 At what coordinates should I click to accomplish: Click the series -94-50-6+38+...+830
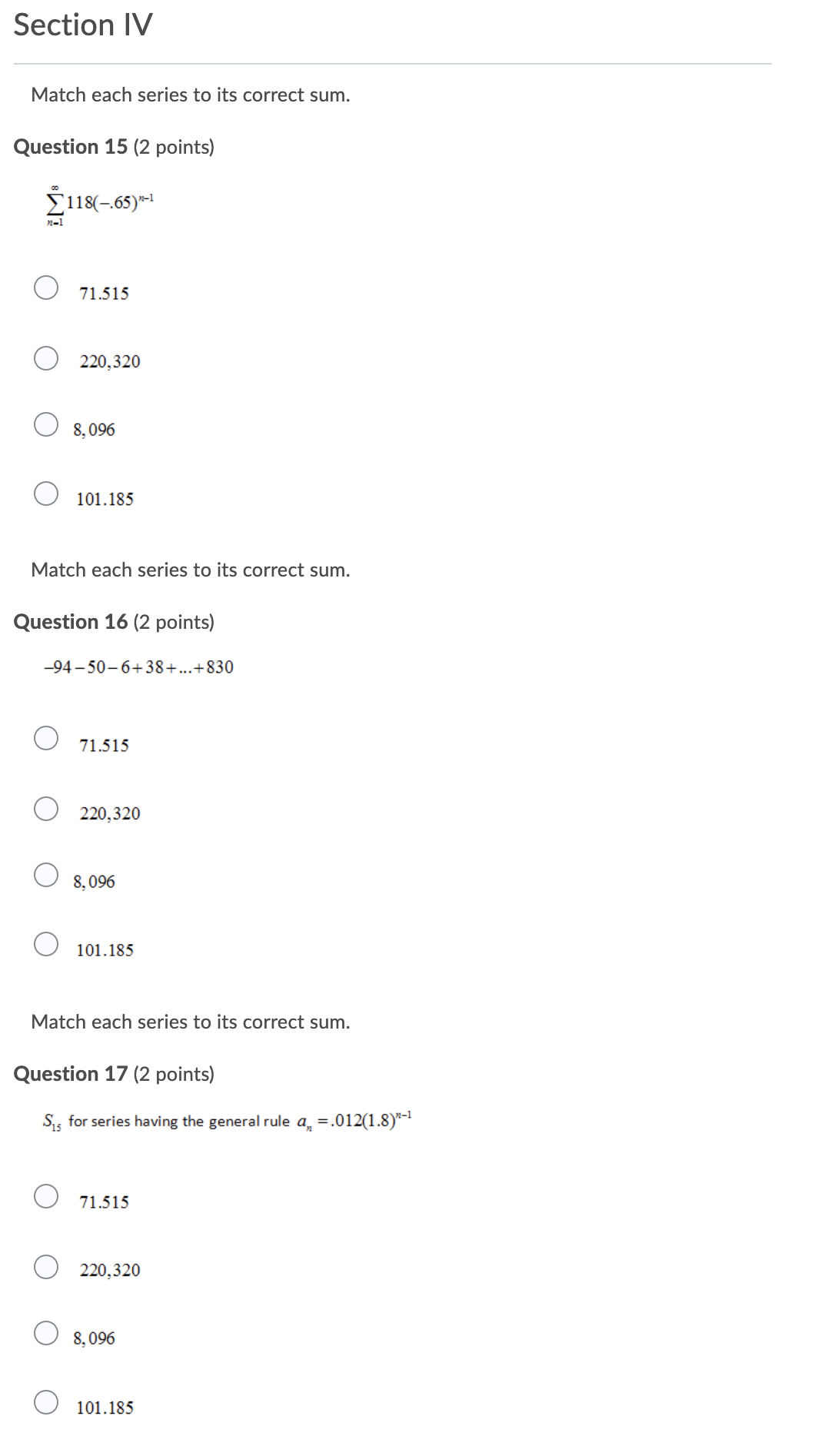tap(138, 668)
